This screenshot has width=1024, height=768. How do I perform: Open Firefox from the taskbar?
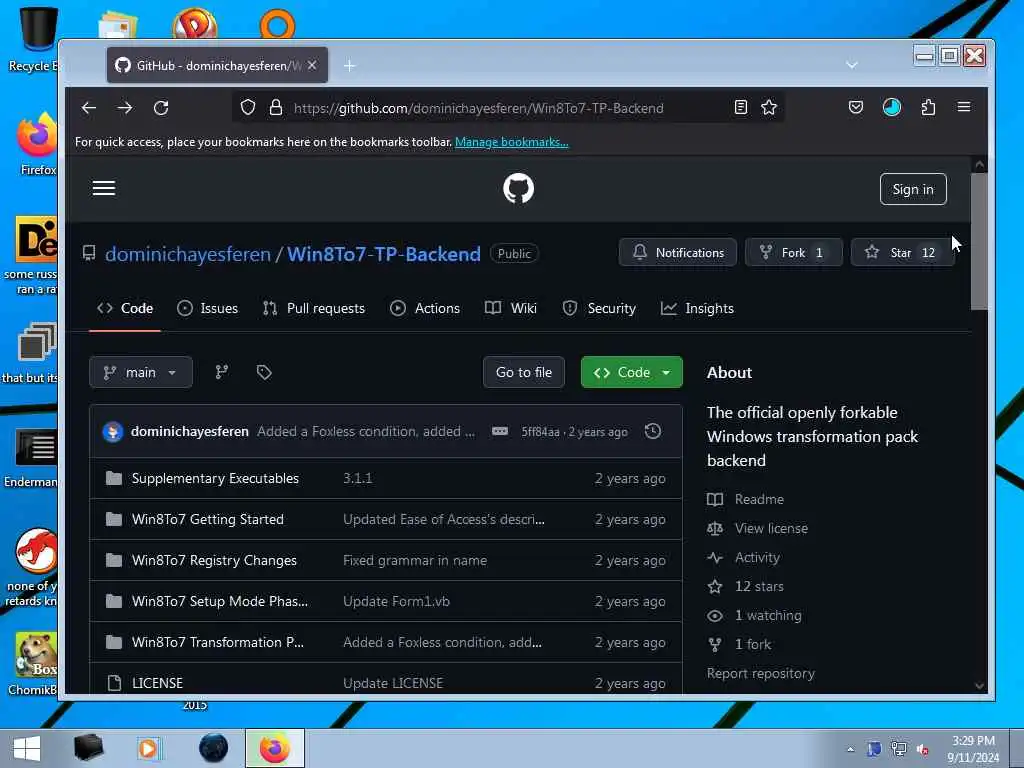point(275,748)
